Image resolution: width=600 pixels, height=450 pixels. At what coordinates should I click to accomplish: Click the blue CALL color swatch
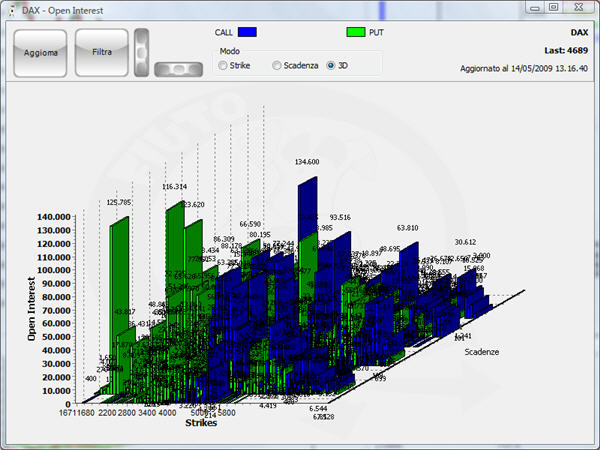coord(248,32)
